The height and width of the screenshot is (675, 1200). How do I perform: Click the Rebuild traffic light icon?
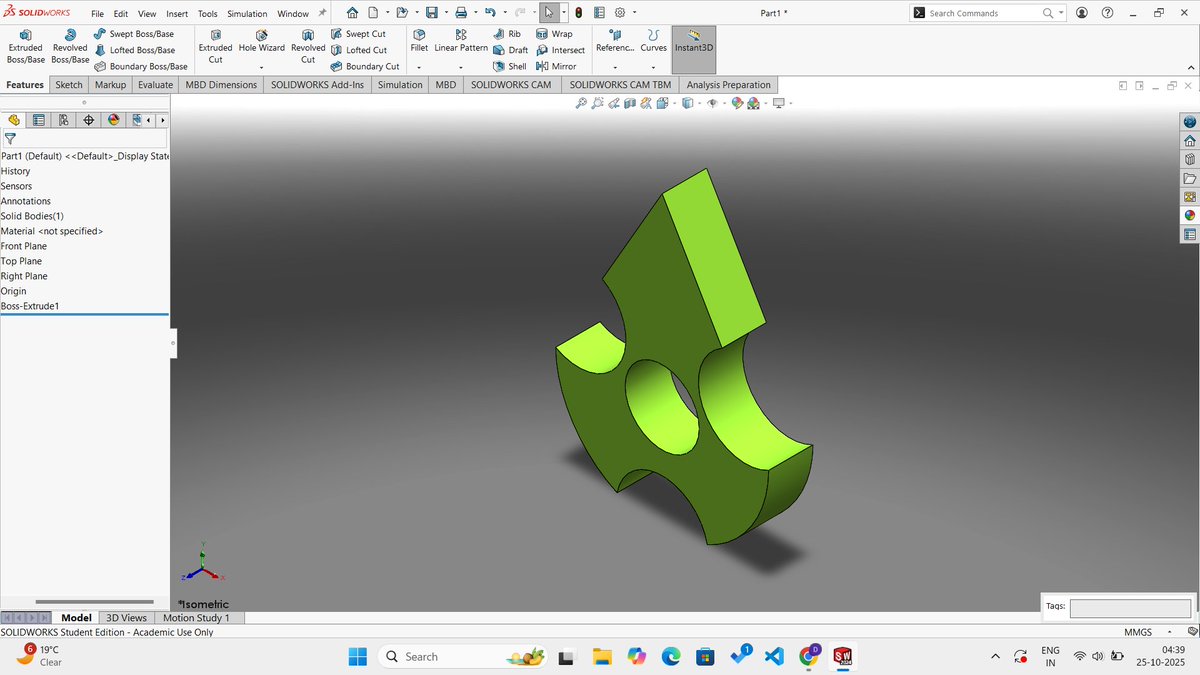(578, 13)
